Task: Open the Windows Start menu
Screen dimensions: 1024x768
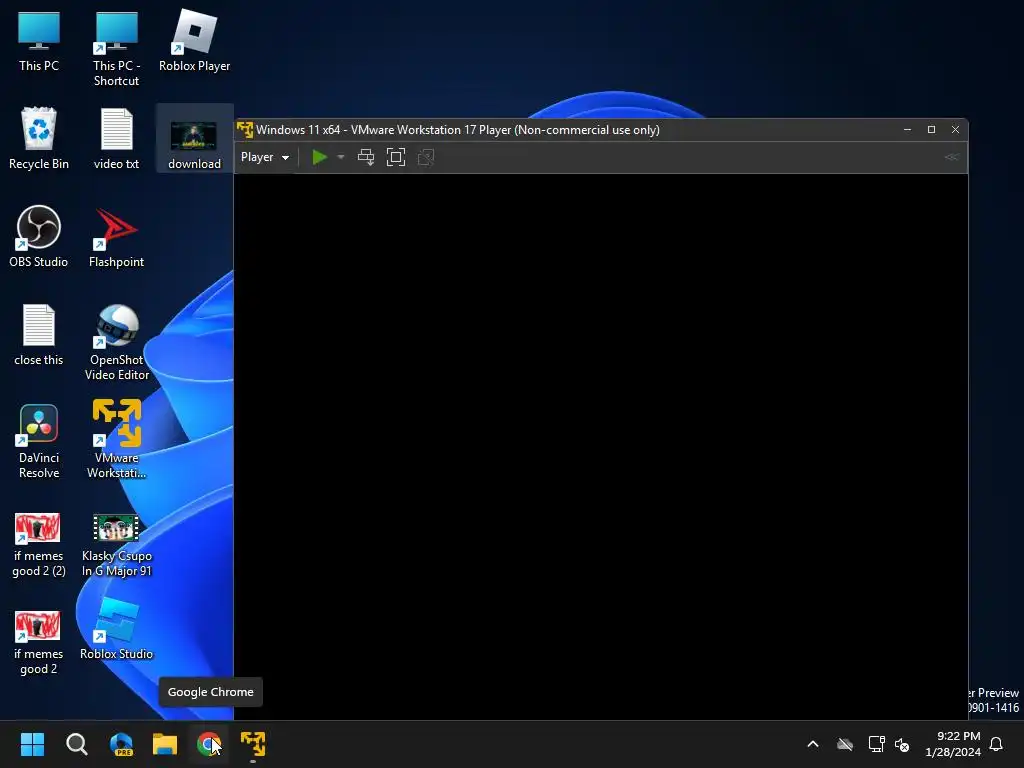Action: (32, 744)
